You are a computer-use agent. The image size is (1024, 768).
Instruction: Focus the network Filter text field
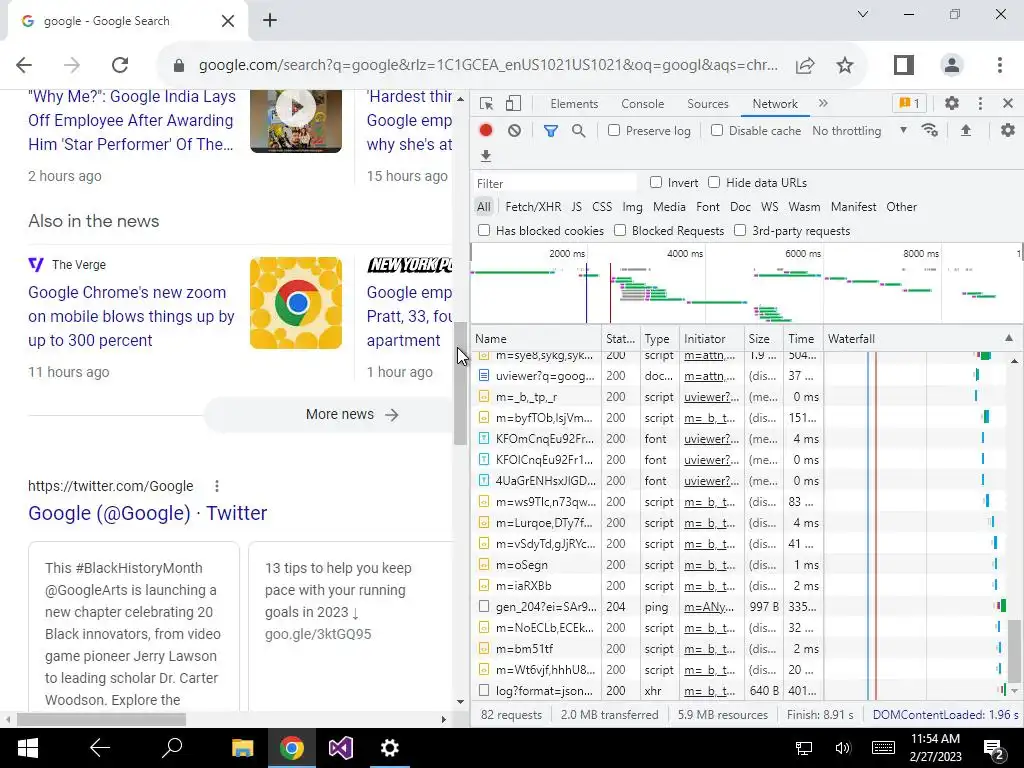pos(554,183)
